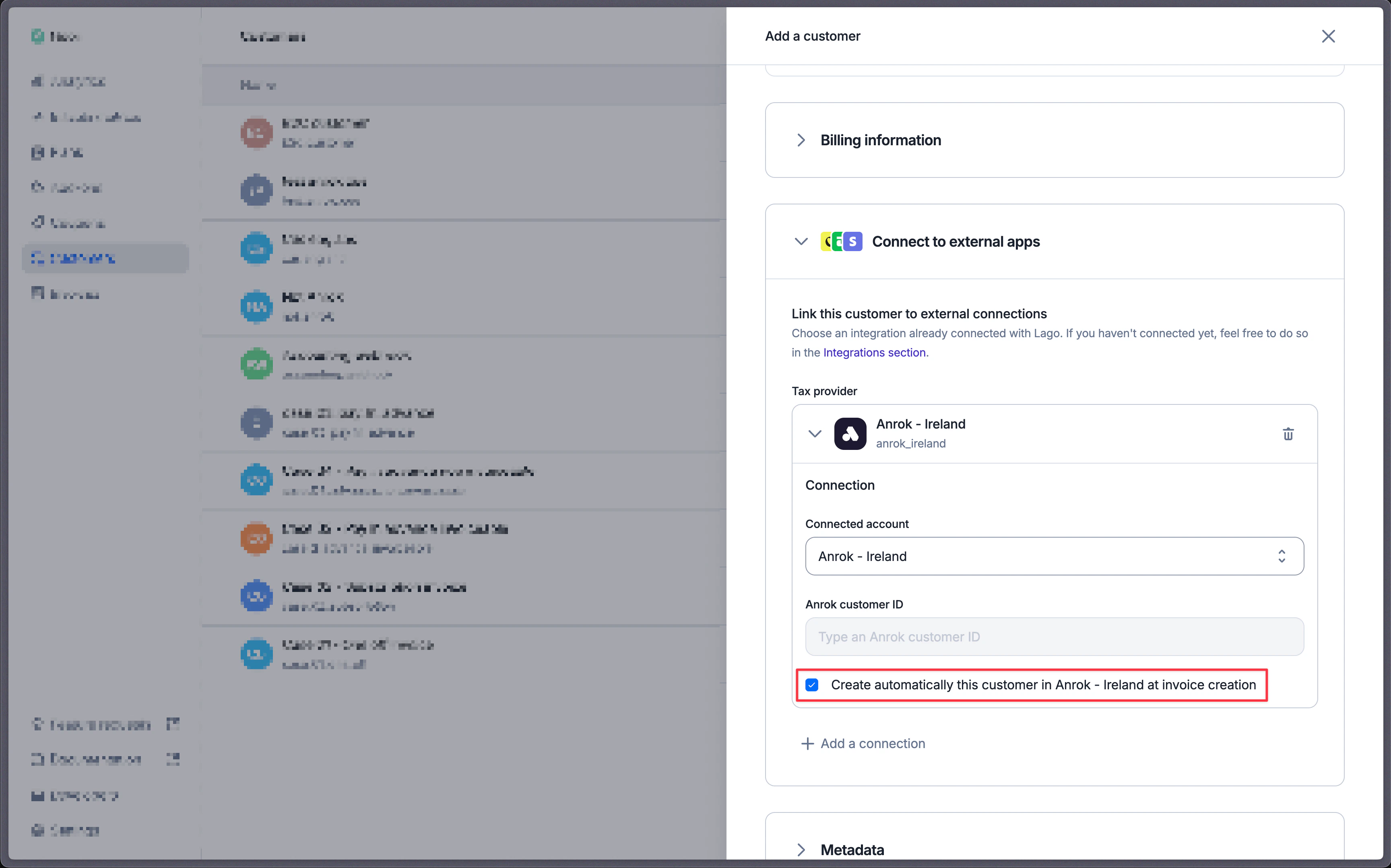Click the app logo in sidebar header

pos(37,36)
